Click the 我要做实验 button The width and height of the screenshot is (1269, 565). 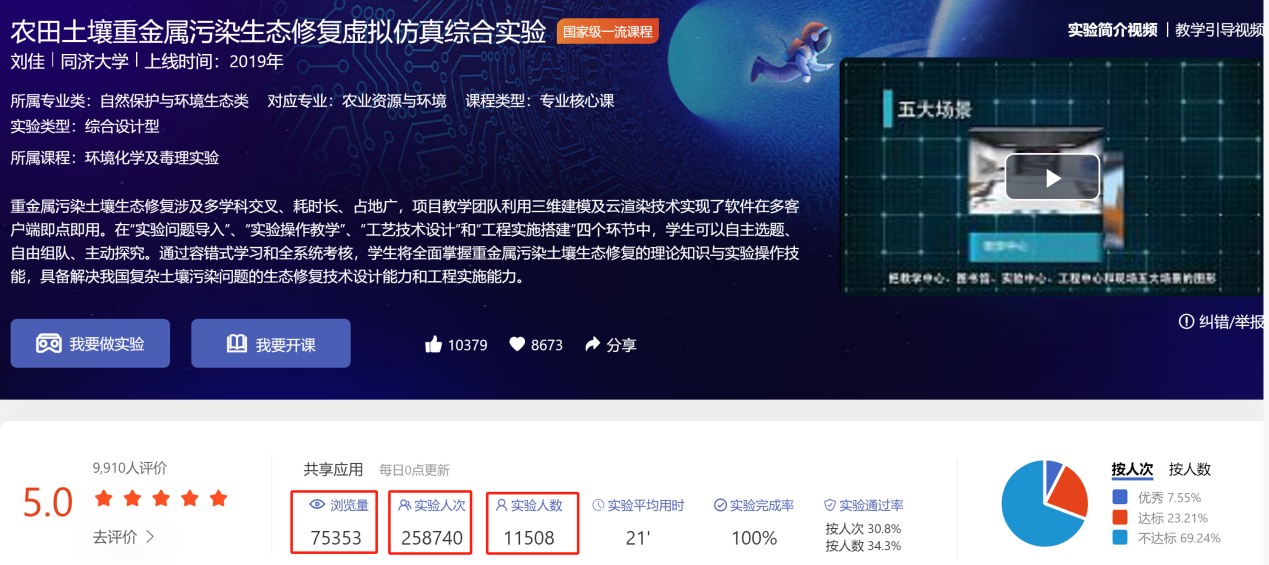90,344
